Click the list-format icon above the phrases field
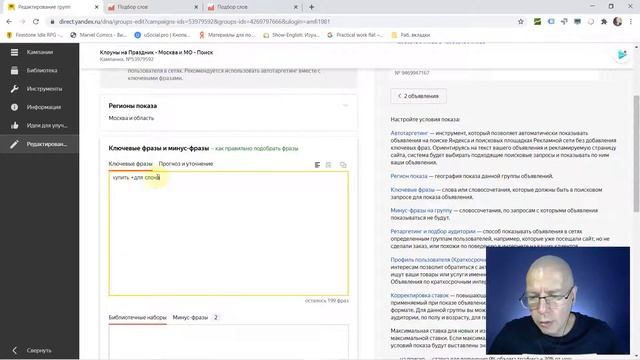Image resolution: width=640 pixels, height=360 pixels. point(317,165)
